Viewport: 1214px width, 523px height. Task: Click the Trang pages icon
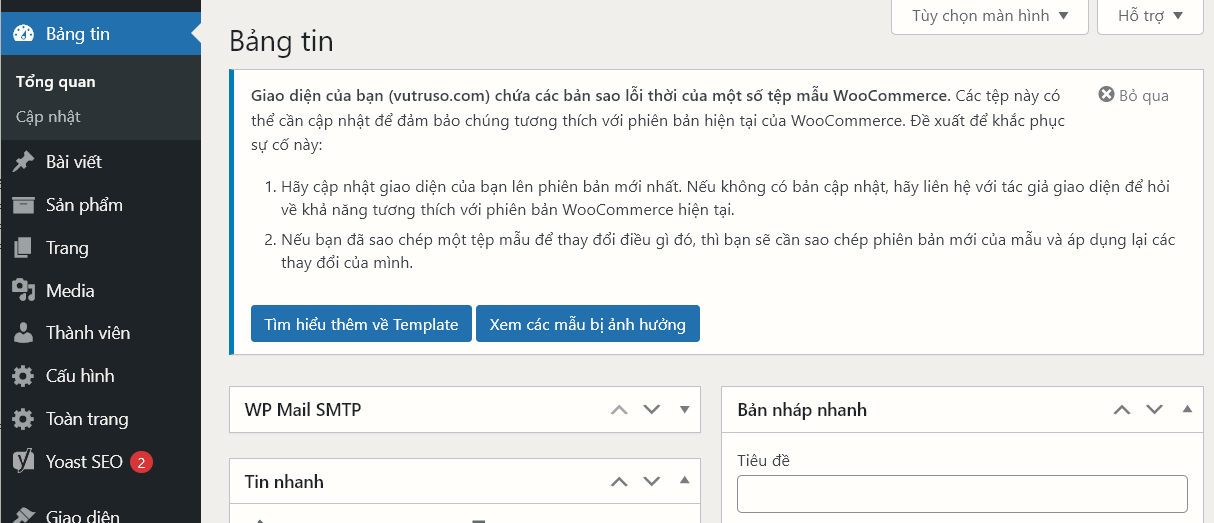click(x=23, y=248)
